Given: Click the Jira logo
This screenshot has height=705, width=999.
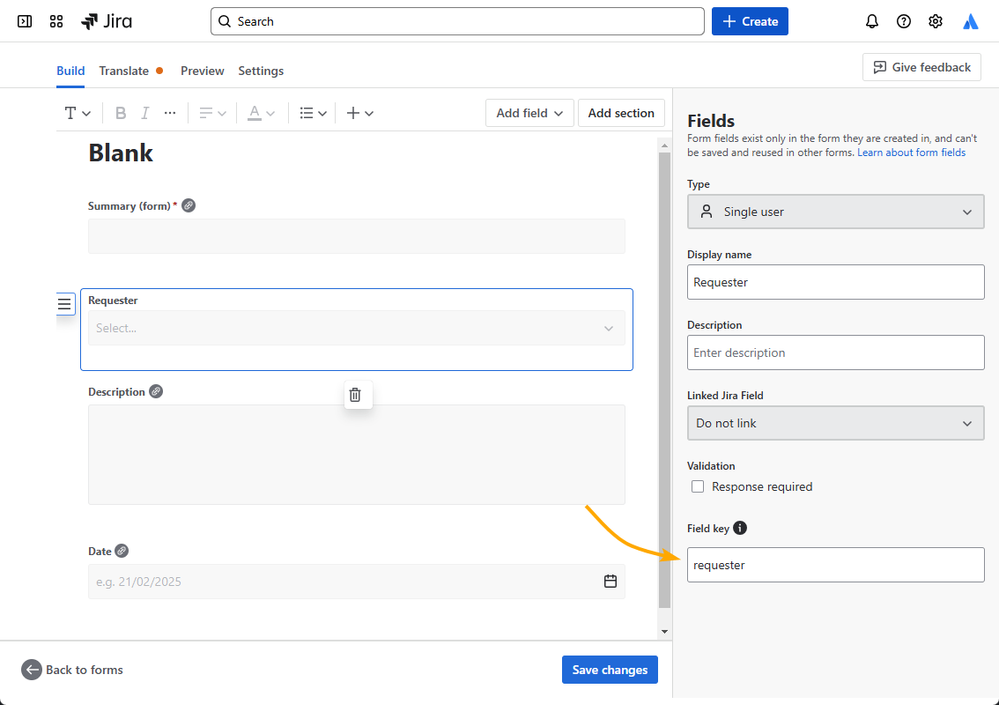Looking at the screenshot, I should (106, 22).
